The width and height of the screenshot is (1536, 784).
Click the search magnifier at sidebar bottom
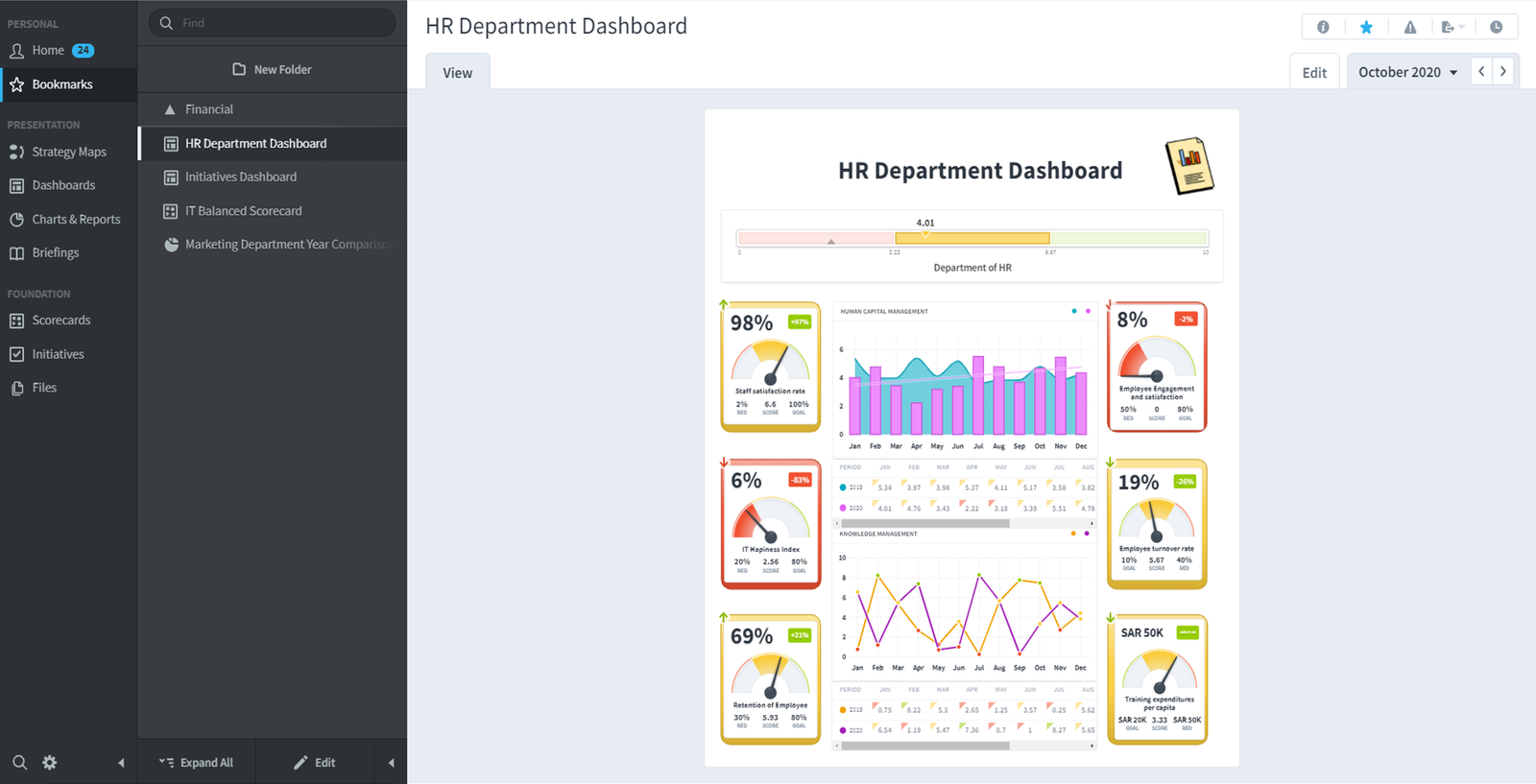click(x=19, y=763)
